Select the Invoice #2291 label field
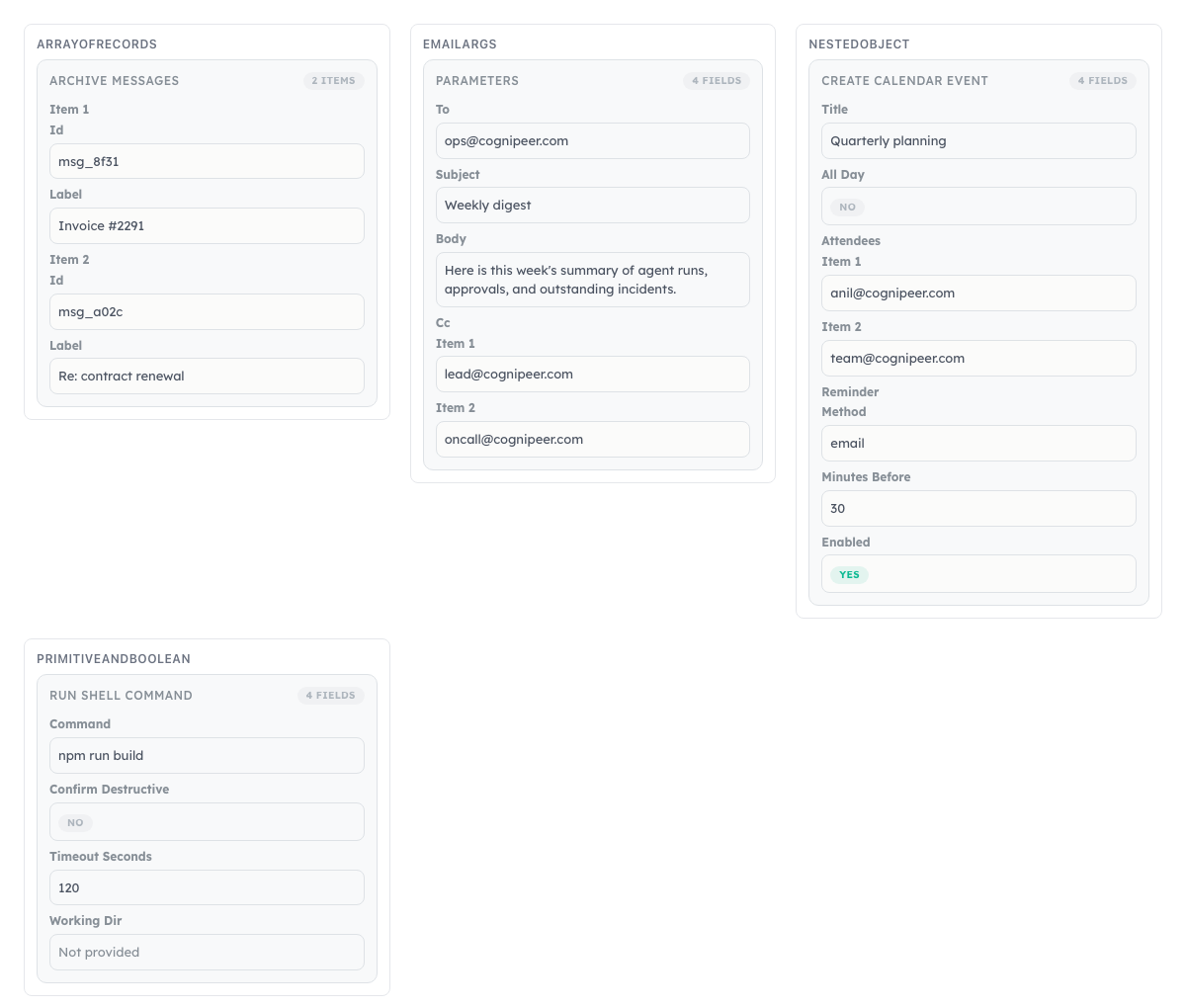 (x=207, y=225)
